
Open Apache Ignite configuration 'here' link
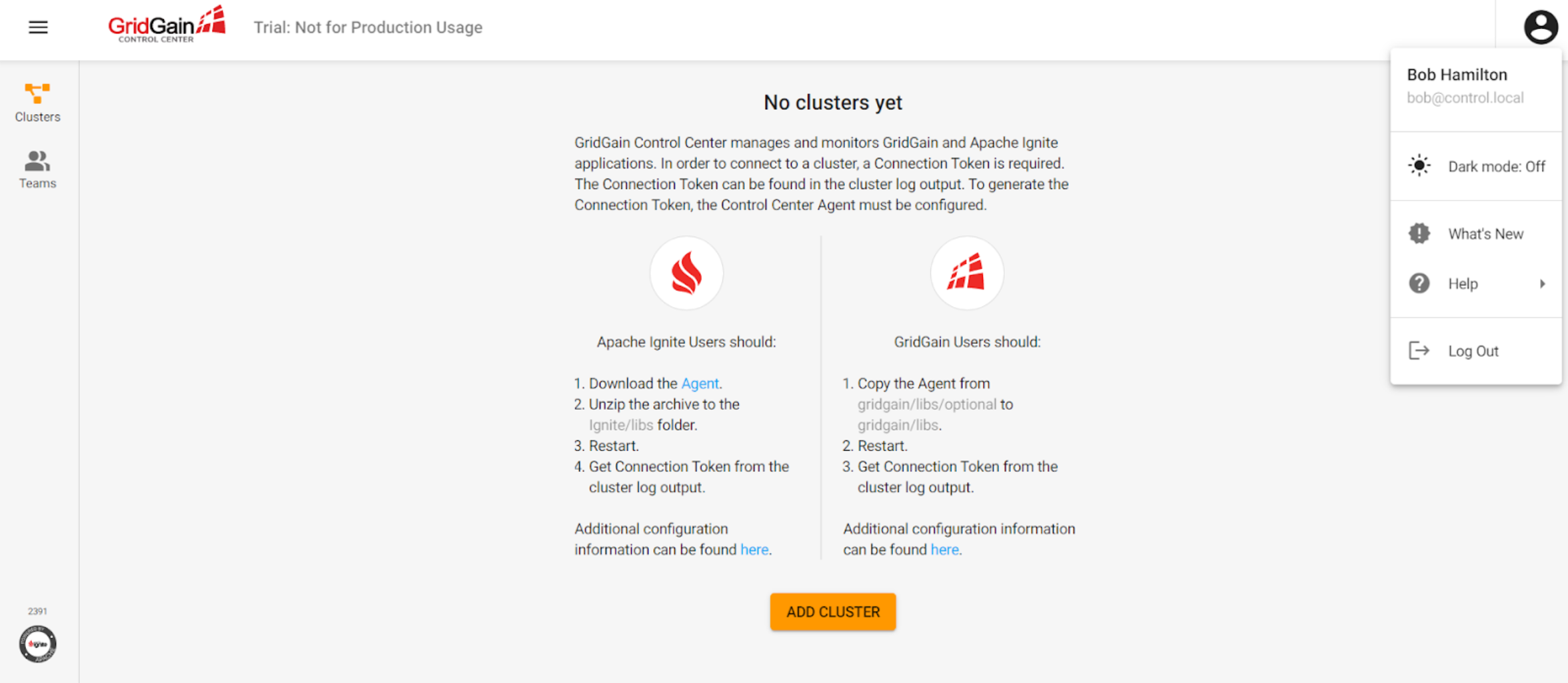(754, 550)
